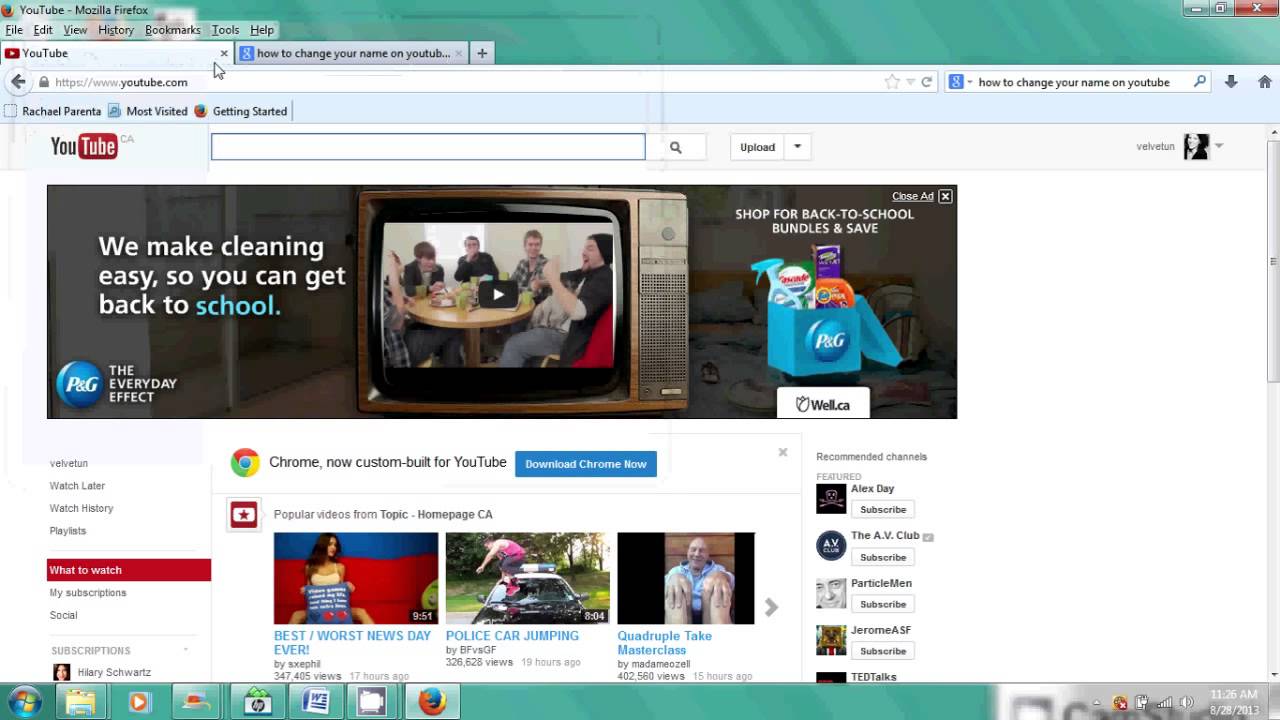Open Rachael Parenta bookmark
Screen dimensions: 1280x720
[53, 111]
